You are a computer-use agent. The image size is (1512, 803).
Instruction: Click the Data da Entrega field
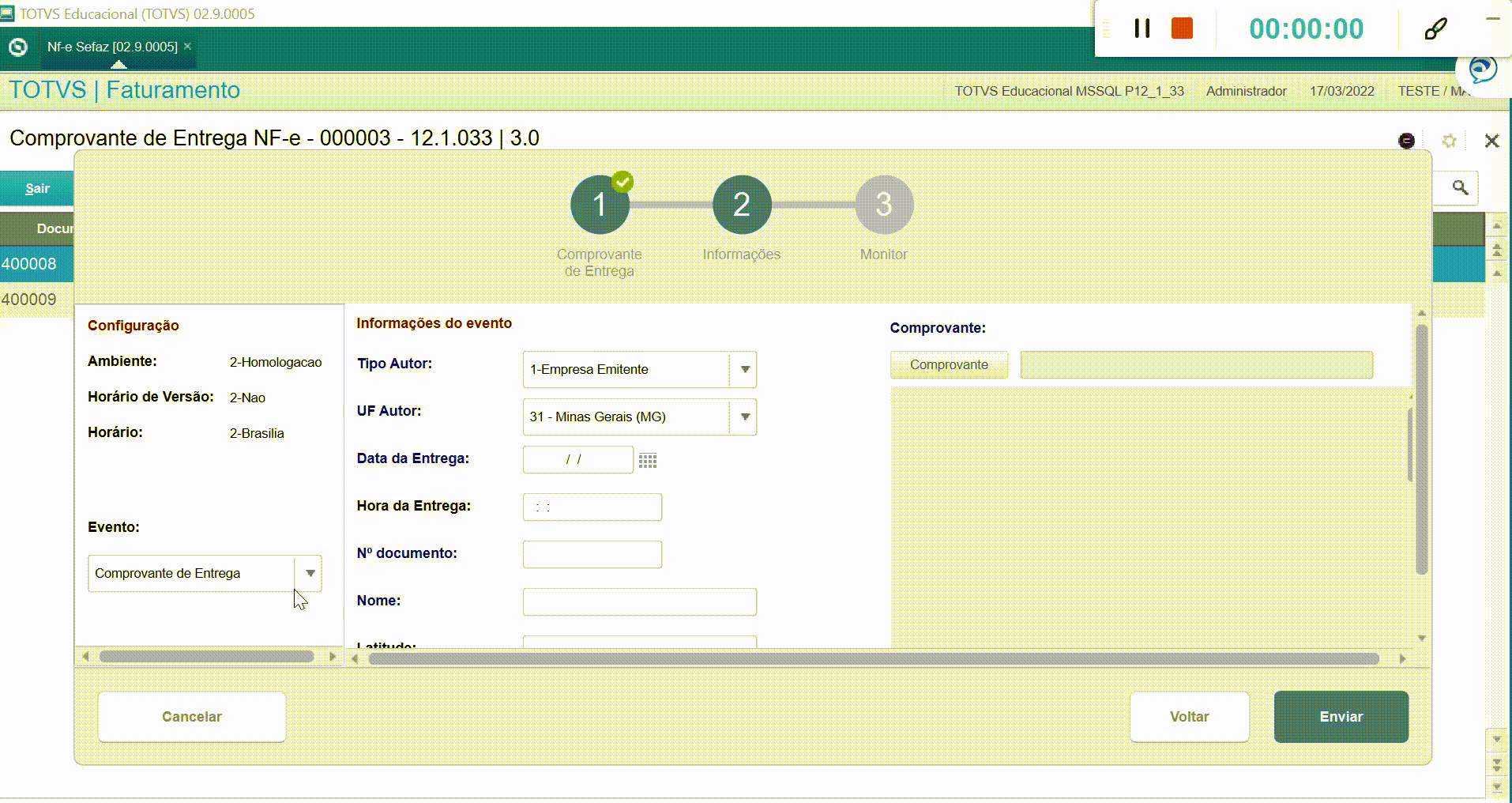click(x=577, y=459)
